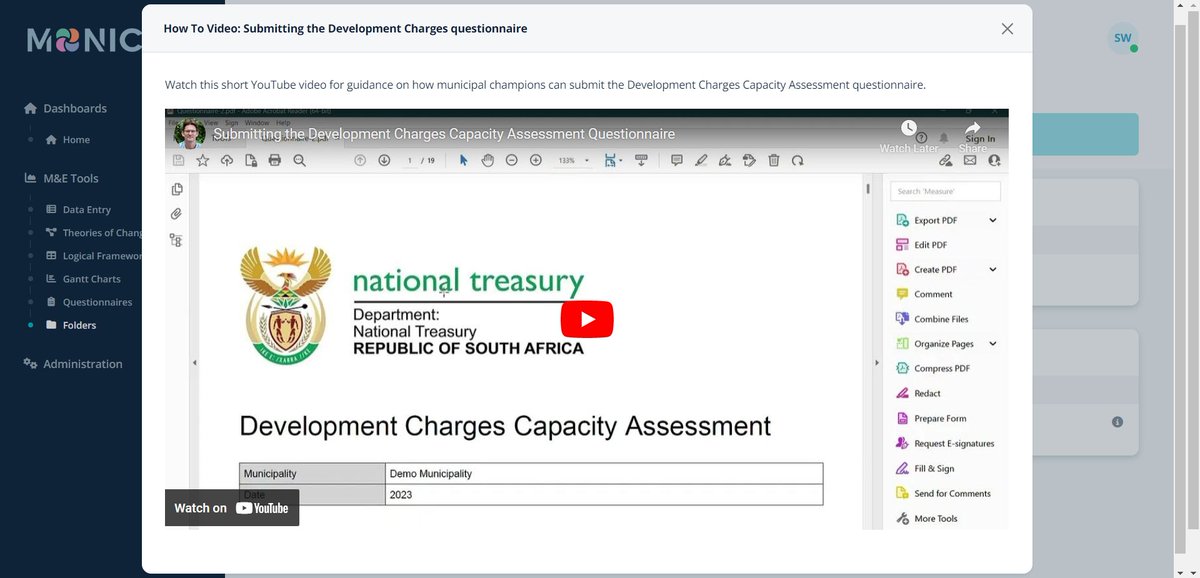1200x578 pixels.
Task: Play the embedded YouTube video
Action: click(x=586, y=319)
